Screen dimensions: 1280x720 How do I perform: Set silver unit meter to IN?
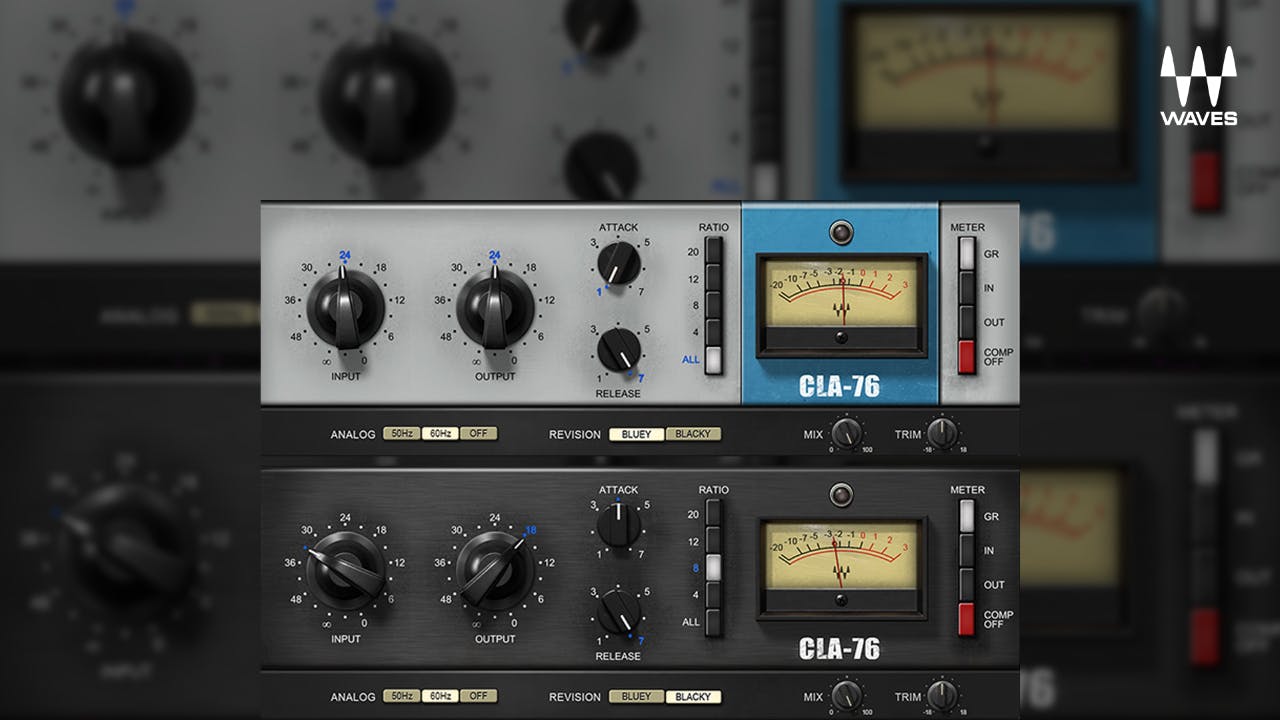pos(966,288)
